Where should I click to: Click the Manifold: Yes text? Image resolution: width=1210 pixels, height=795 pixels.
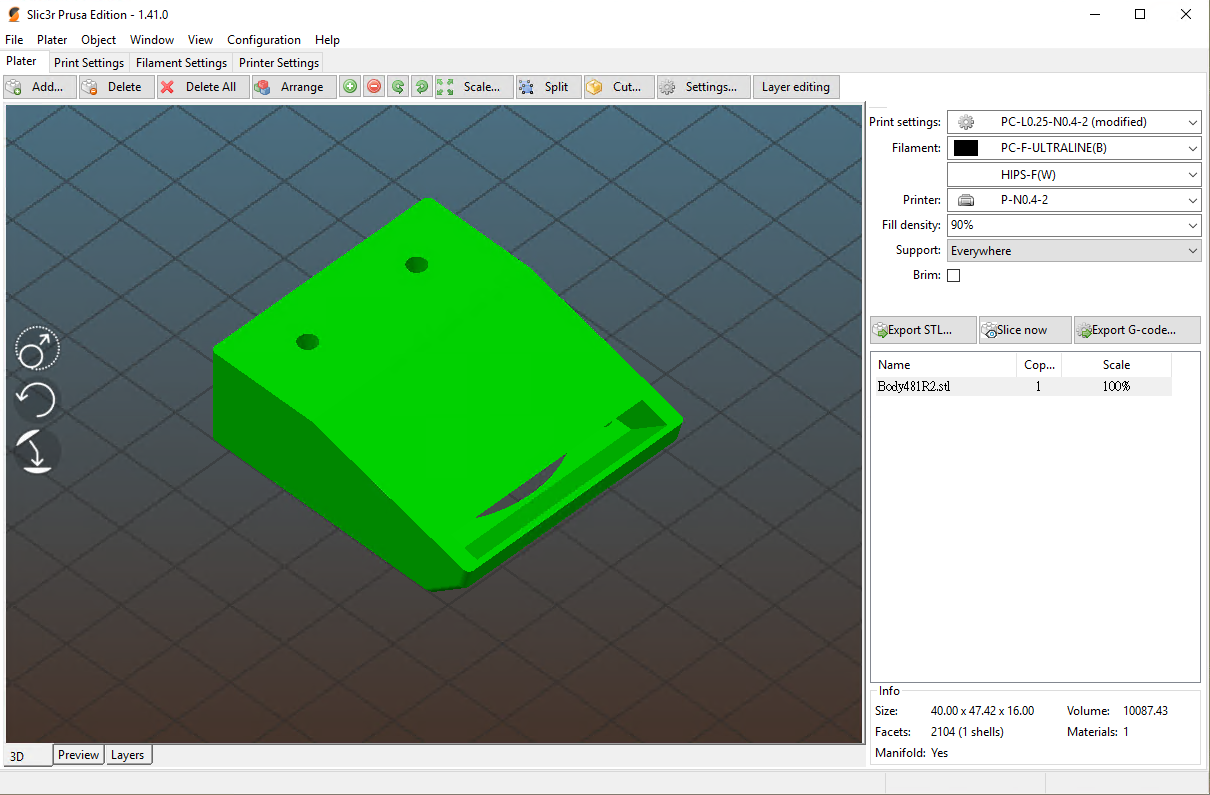coord(911,753)
